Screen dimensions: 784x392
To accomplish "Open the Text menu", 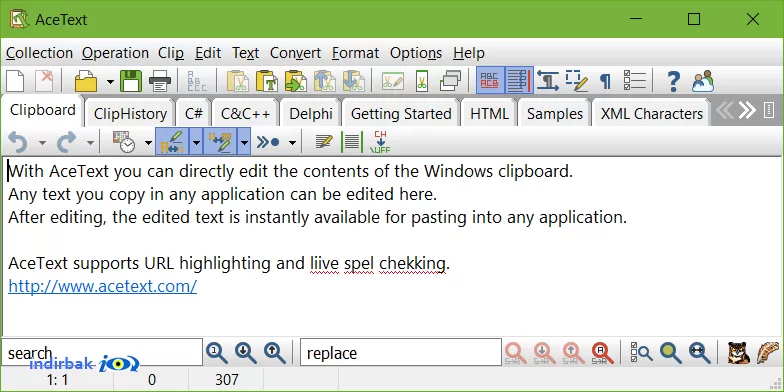I will 246,53.
